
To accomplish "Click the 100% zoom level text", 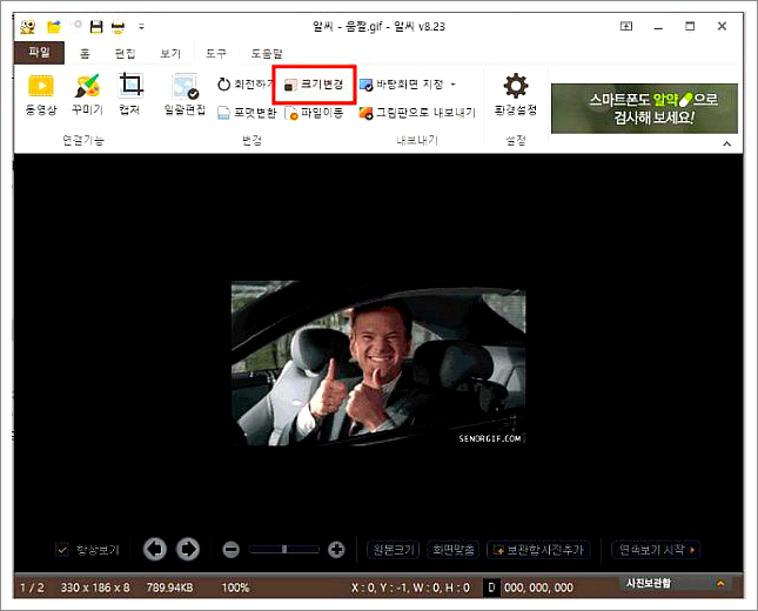I will (x=235, y=588).
